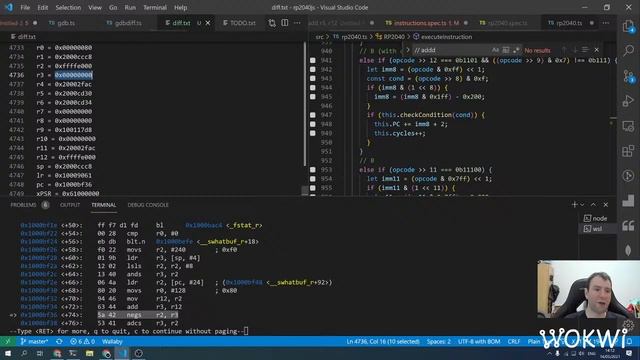Open the File menu

[x=25, y=7]
